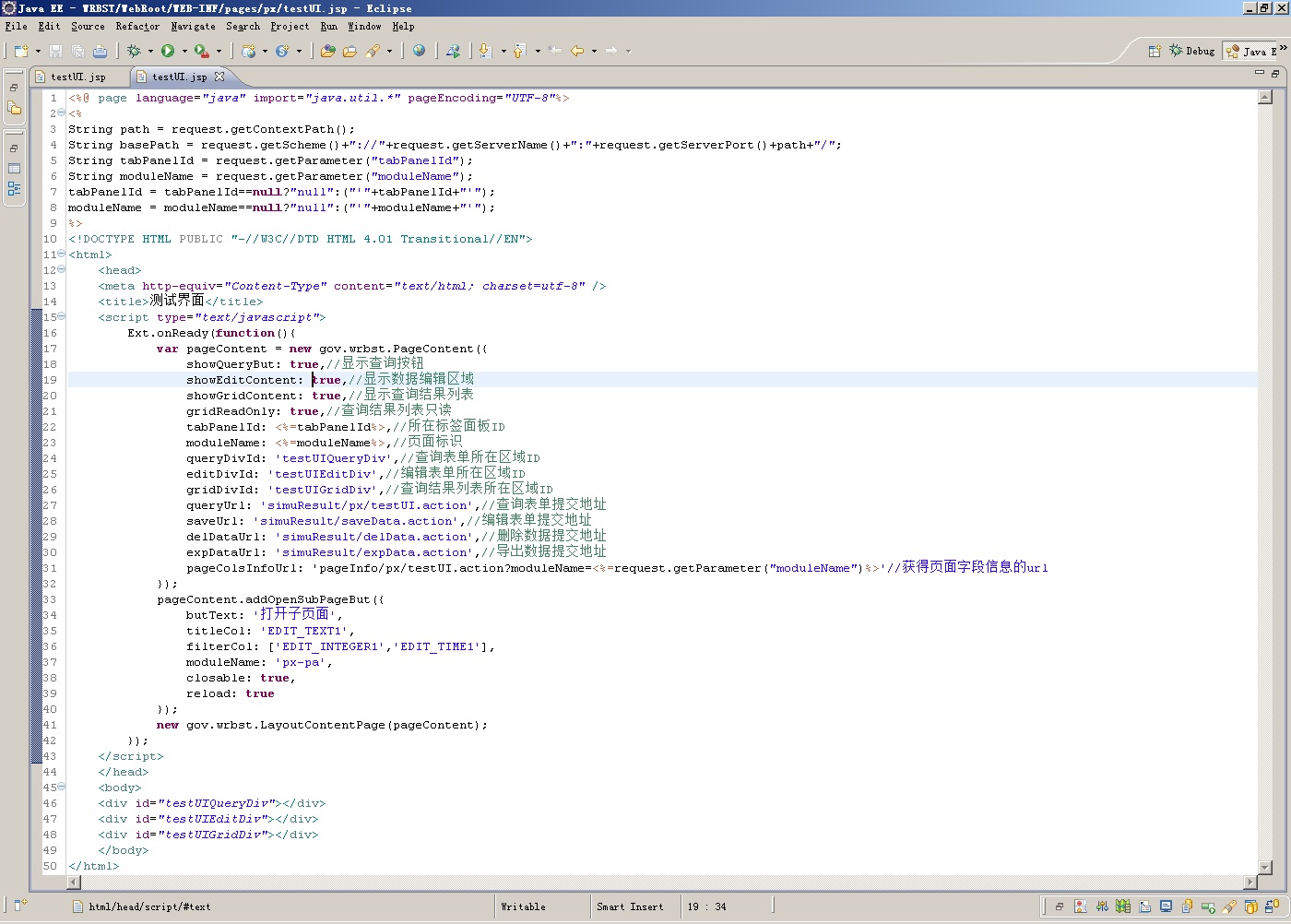Viewport: 1291px width, 924px height.
Task: Collapse the body fold at line 45
Action: (62, 787)
